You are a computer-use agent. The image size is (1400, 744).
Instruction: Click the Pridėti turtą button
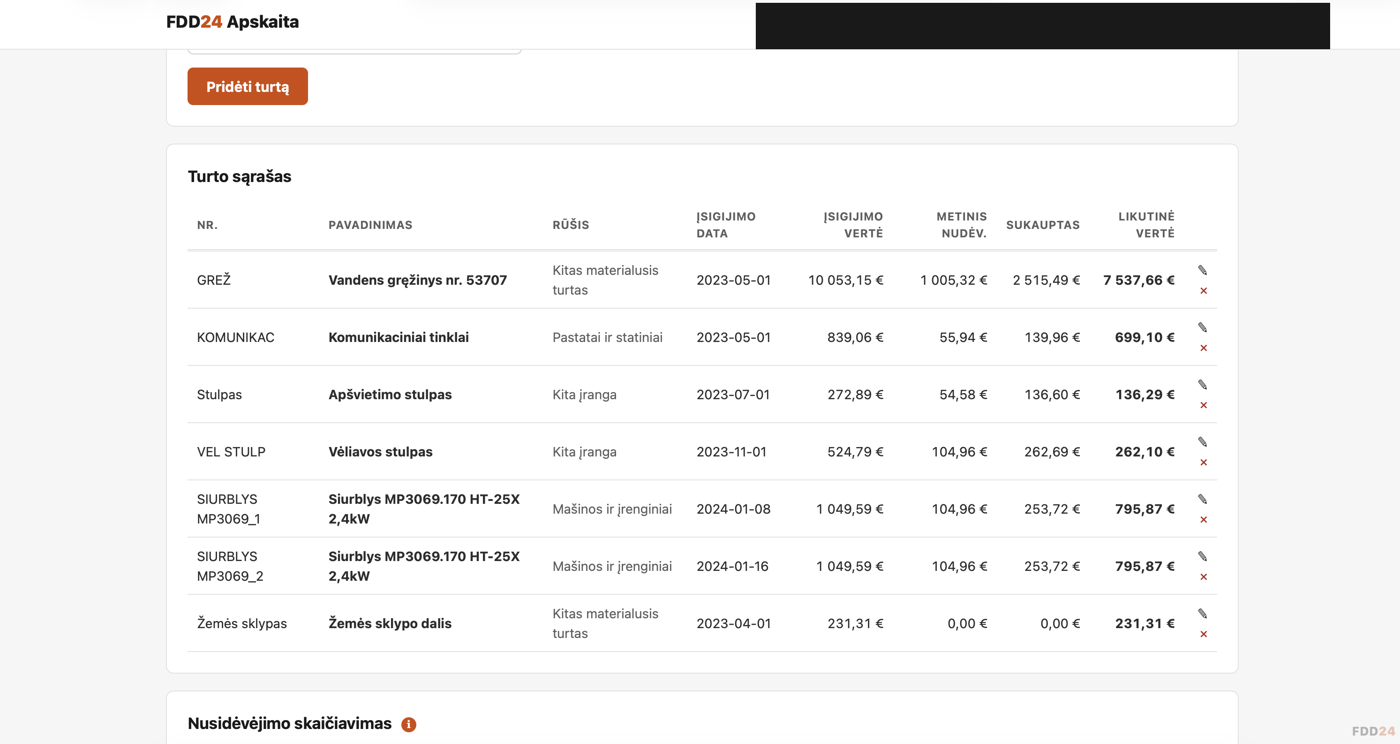click(x=248, y=87)
